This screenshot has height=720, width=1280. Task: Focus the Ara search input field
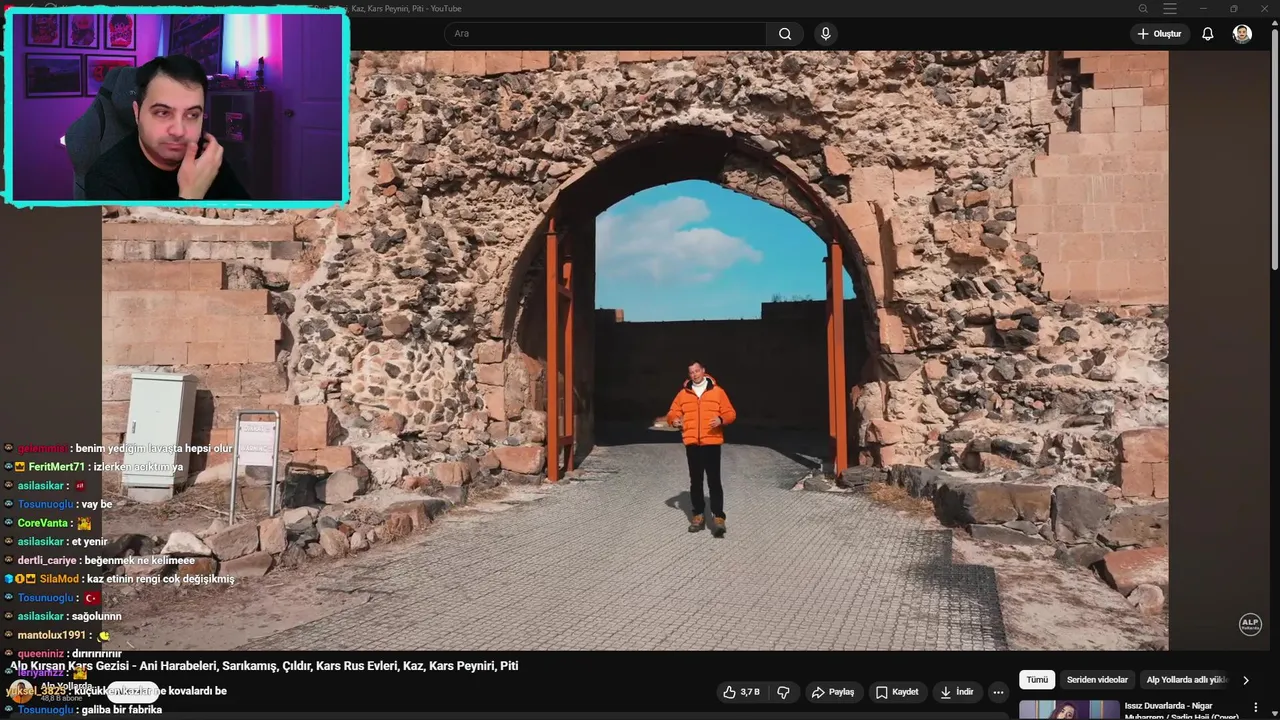click(x=606, y=34)
